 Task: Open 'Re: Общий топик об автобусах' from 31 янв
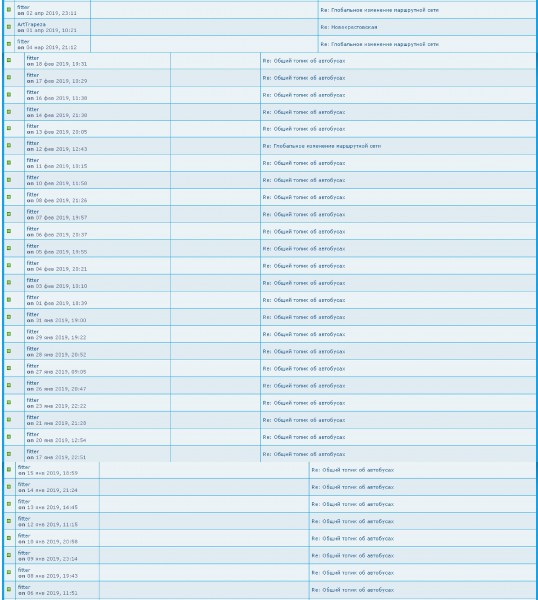click(x=304, y=317)
